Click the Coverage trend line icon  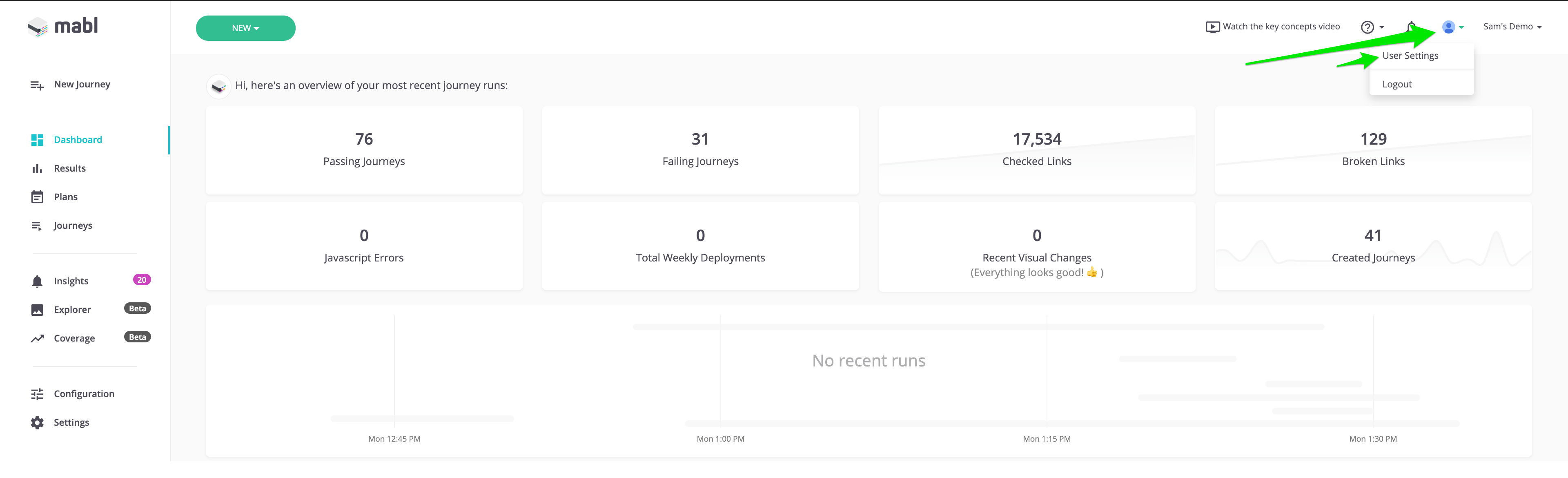pyautogui.click(x=37, y=339)
